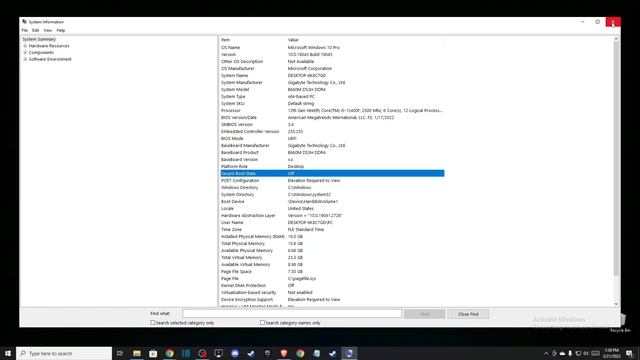
Task: Click the Find button
Action: pos(424,314)
